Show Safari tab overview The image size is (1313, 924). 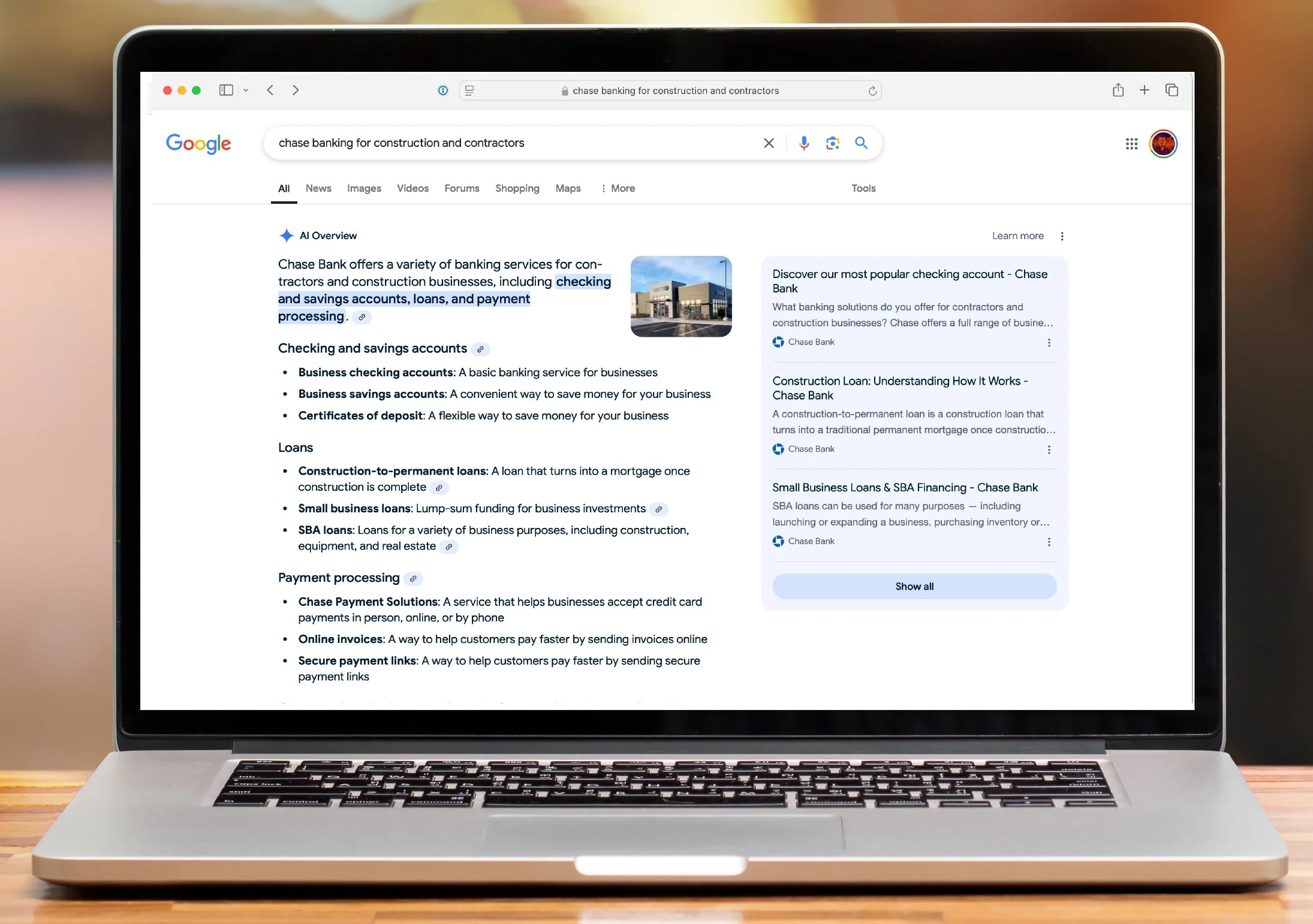(x=1172, y=90)
